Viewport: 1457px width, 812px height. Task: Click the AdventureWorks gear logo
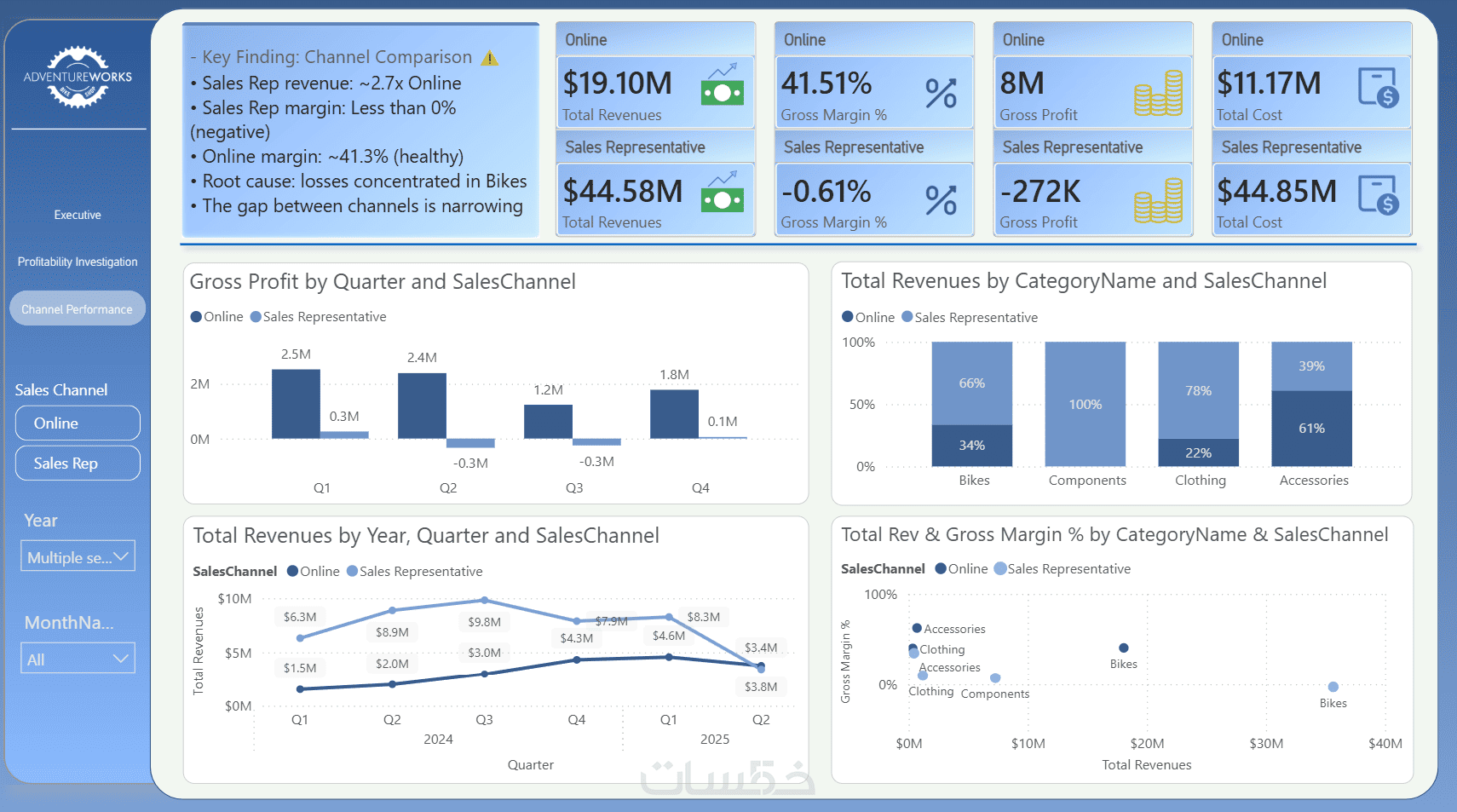(x=78, y=77)
